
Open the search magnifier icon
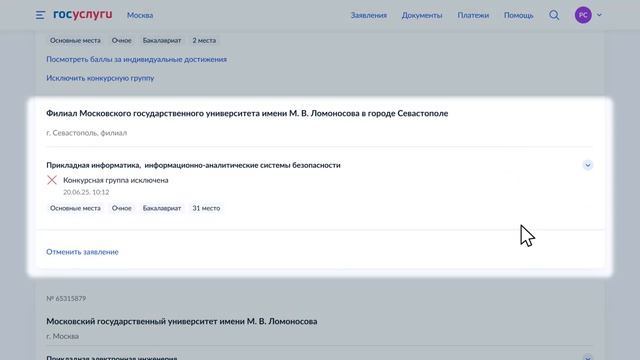554,15
